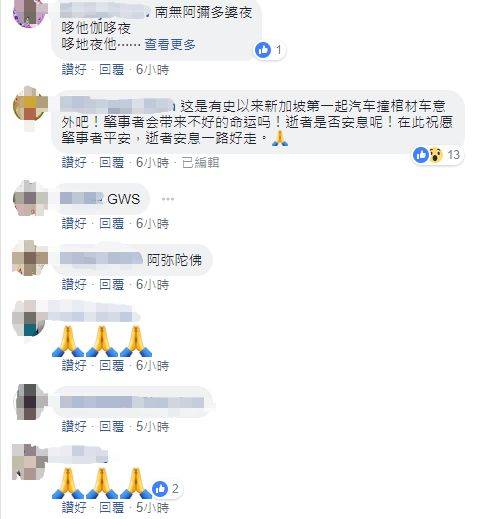Click 5小時 timestamp under the last comment
Screen dimensions: 486x519
coord(153,507)
